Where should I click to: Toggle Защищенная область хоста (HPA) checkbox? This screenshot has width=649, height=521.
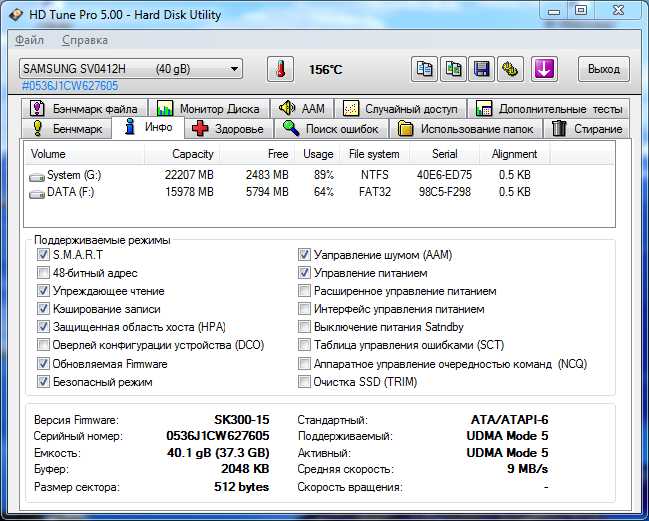[43, 327]
